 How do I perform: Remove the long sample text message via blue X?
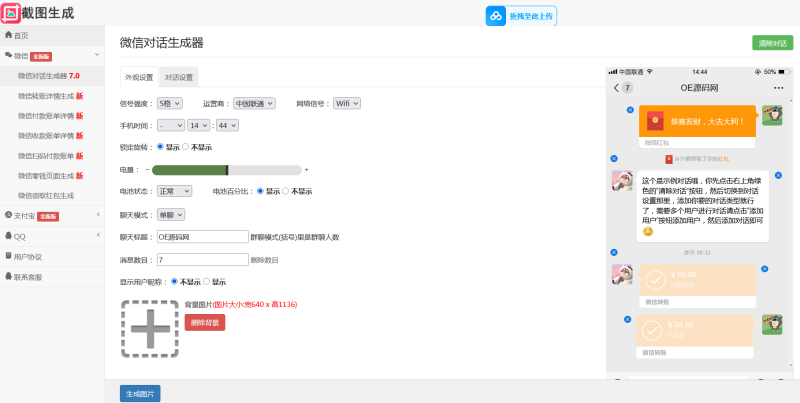(778, 175)
